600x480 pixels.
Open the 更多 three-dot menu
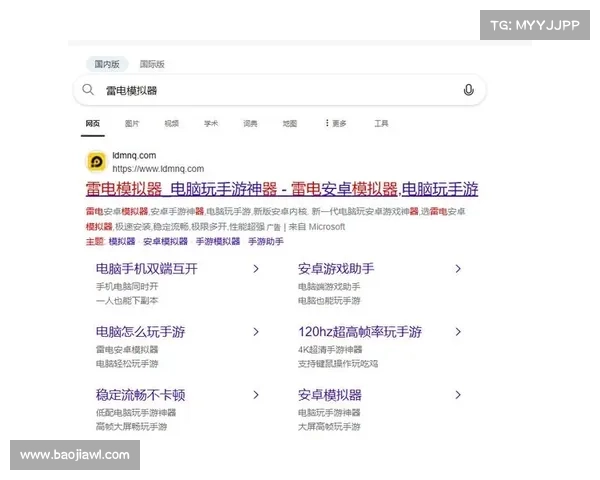pyautogui.click(x=335, y=123)
